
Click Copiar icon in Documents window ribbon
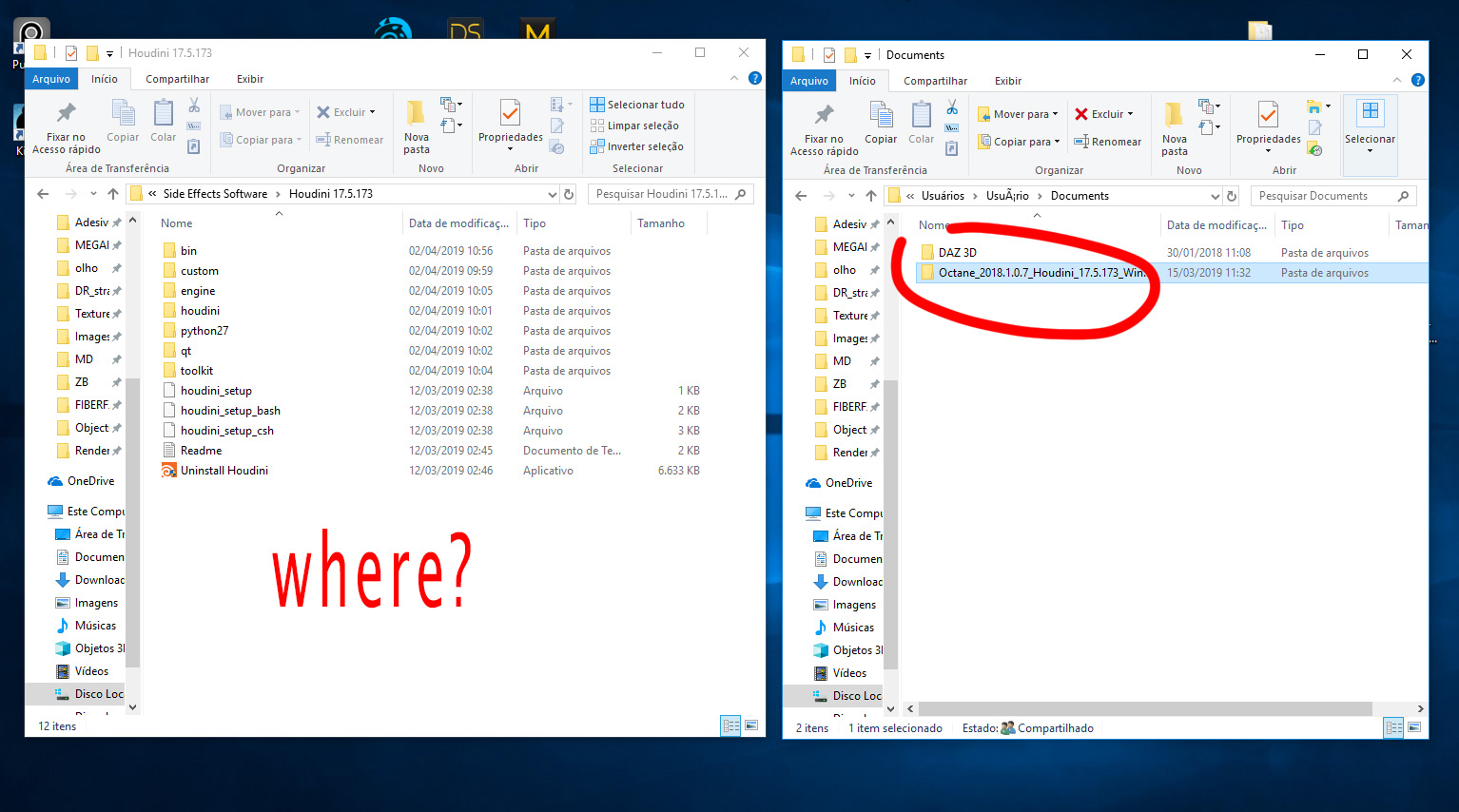[x=881, y=124]
